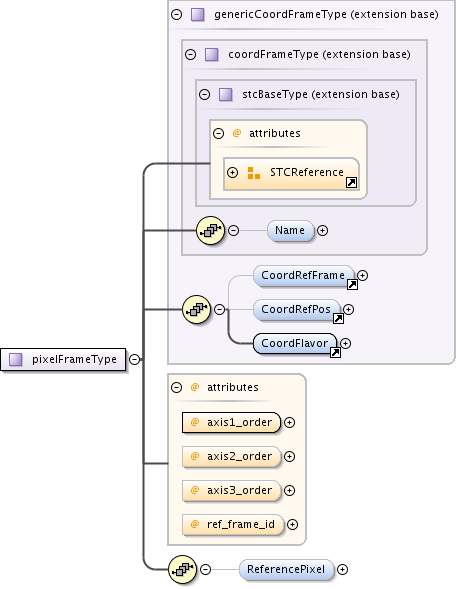The height and width of the screenshot is (589, 457).
Task: Select the axis2_order attribute node
Action: click(231, 456)
